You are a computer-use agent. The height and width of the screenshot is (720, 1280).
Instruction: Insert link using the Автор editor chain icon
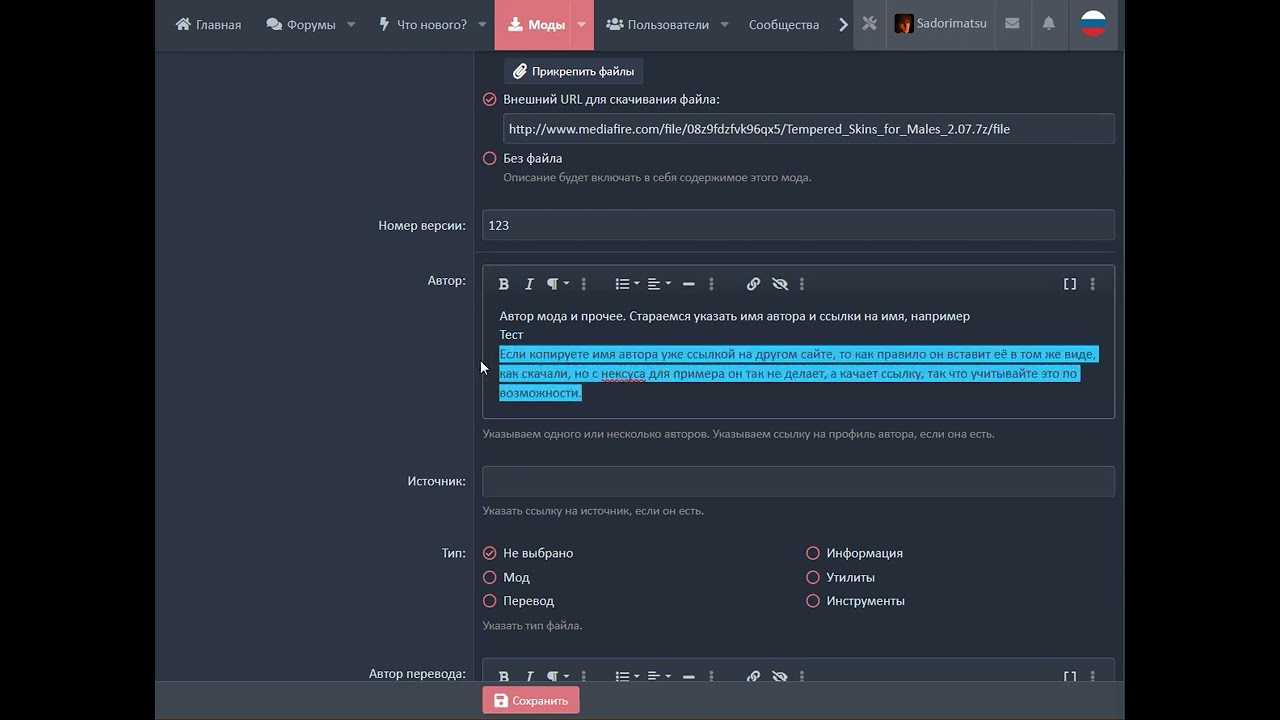tap(753, 284)
